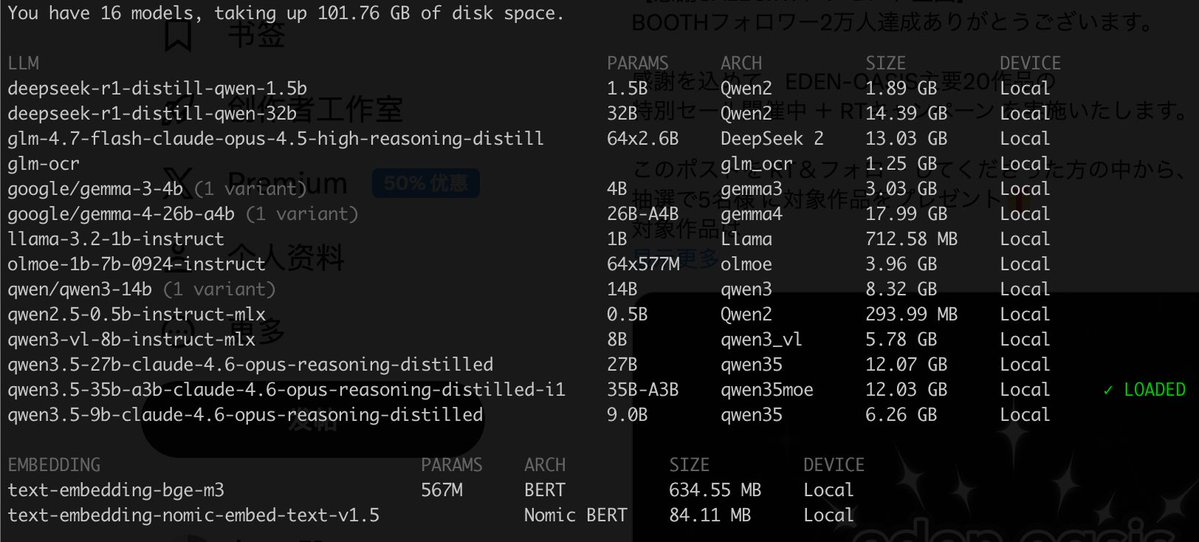Click the 634.55 MB size value

tap(715, 490)
